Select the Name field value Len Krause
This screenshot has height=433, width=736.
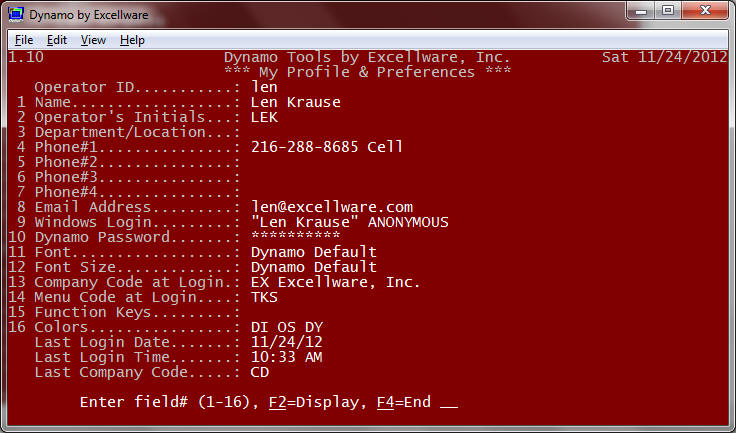coord(295,102)
